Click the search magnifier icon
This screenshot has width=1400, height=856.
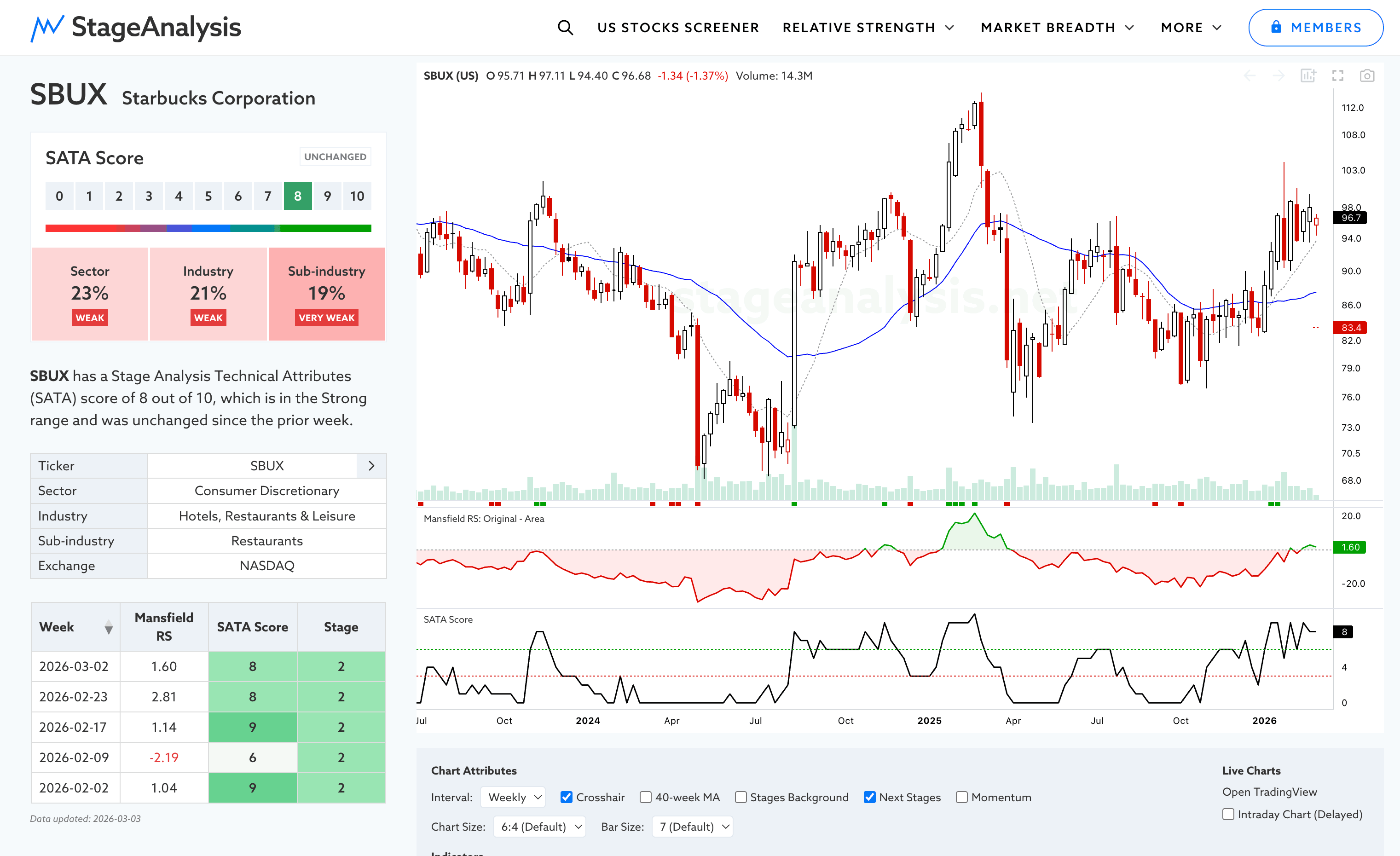pyautogui.click(x=565, y=27)
